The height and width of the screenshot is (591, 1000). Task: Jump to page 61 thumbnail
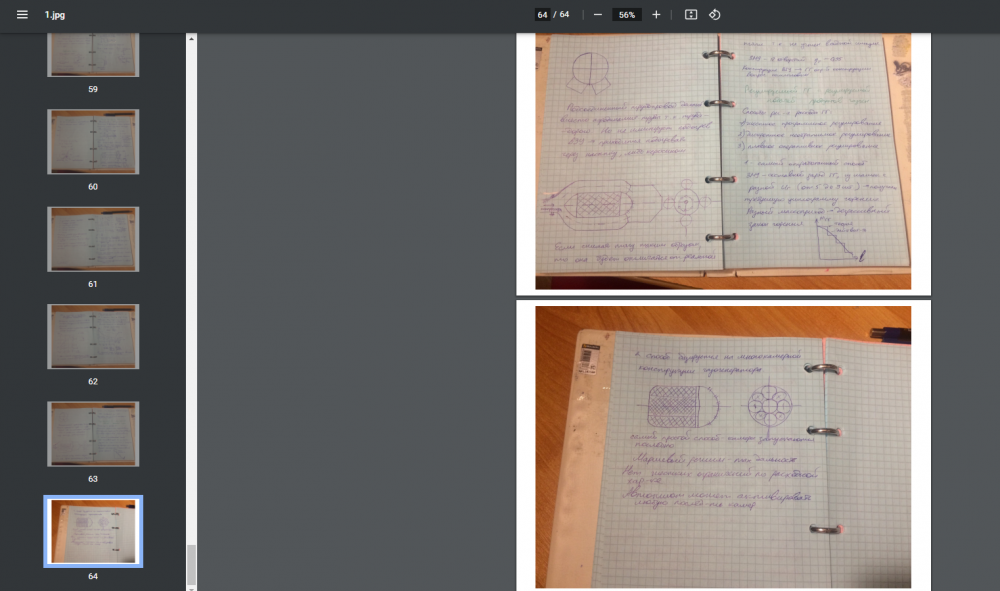(x=93, y=239)
